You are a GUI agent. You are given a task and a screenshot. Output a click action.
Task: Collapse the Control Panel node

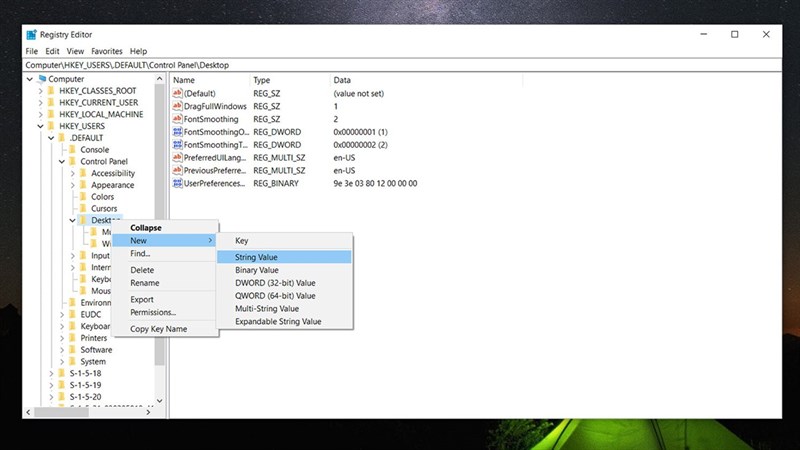coord(62,161)
